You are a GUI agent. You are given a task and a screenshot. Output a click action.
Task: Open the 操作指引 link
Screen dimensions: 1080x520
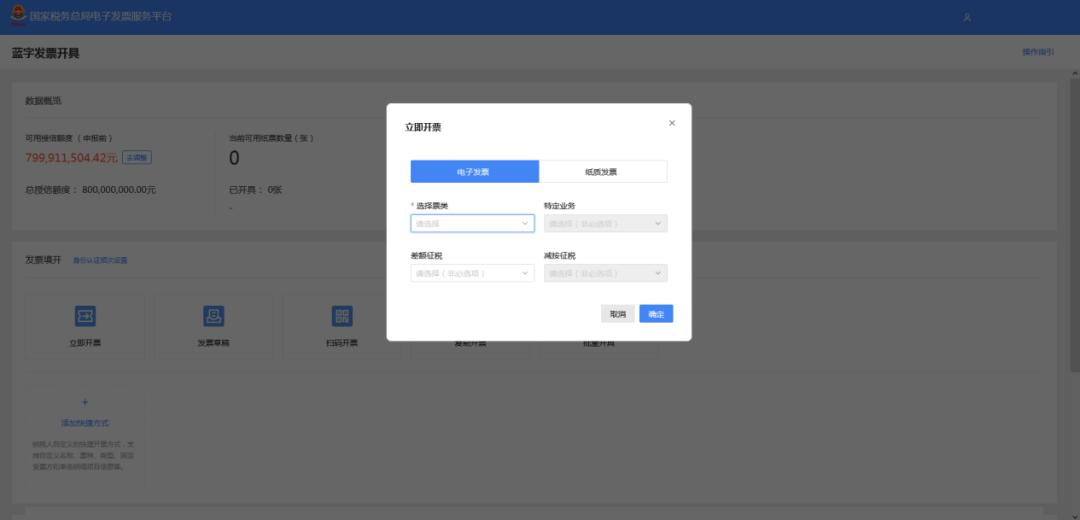coord(1038,52)
